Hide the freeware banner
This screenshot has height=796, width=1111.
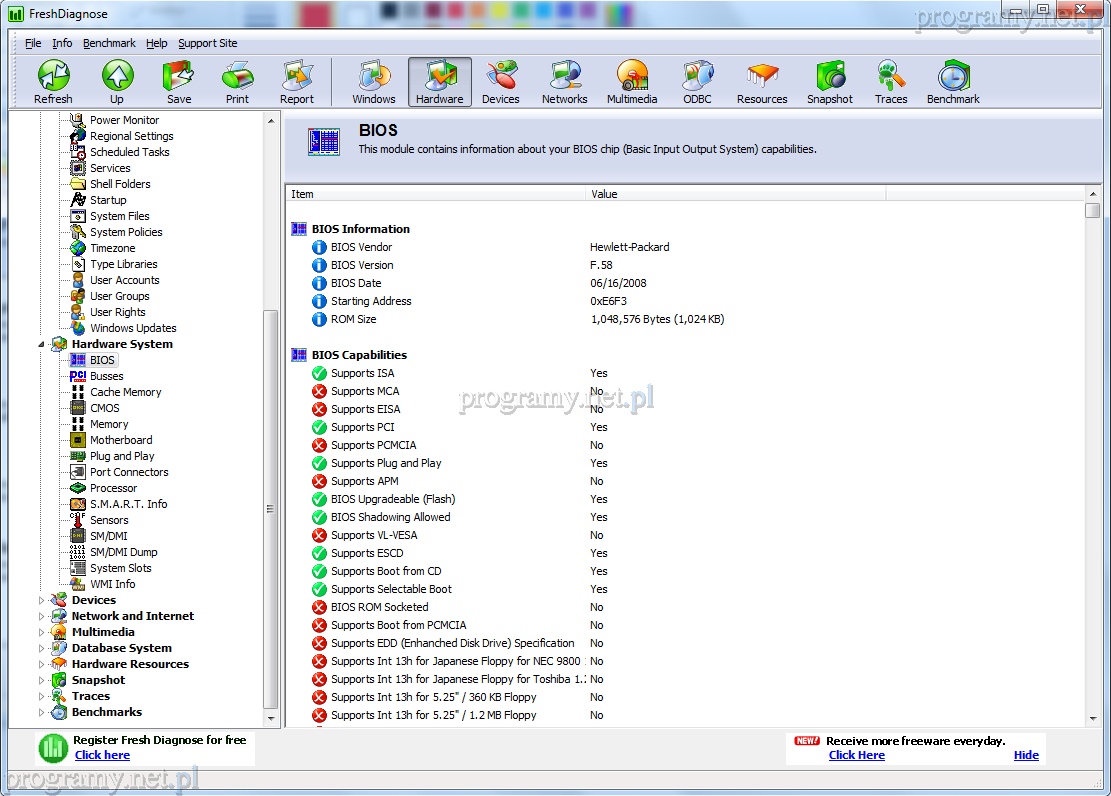pyautogui.click(x=1026, y=755)
